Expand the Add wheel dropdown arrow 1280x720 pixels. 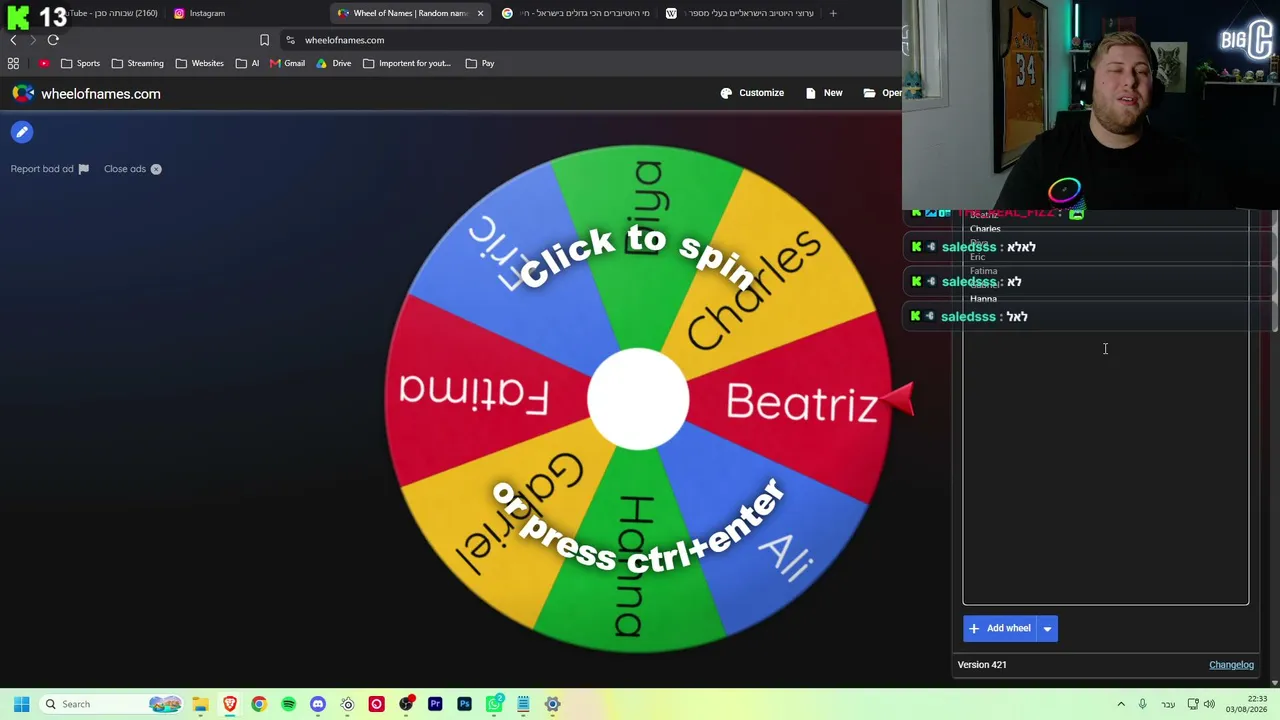coord(1047,628)
